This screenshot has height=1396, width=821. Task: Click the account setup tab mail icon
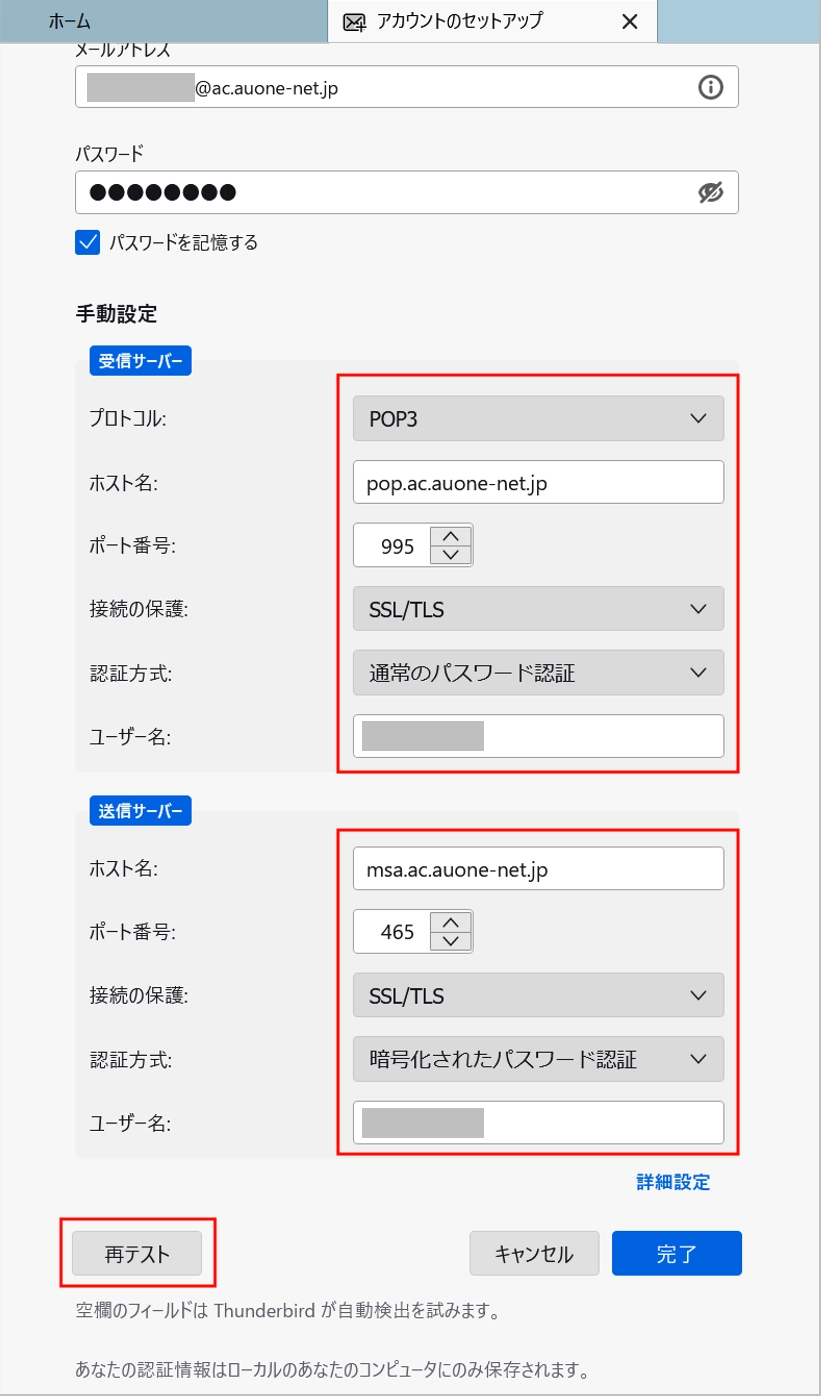tap(352, 22)
